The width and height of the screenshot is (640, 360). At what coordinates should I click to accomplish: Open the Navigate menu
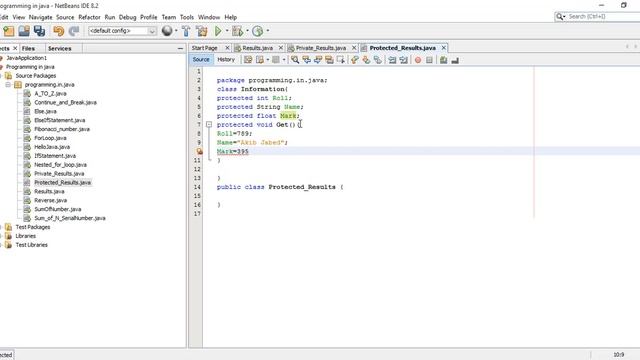[x=40, y=17]
